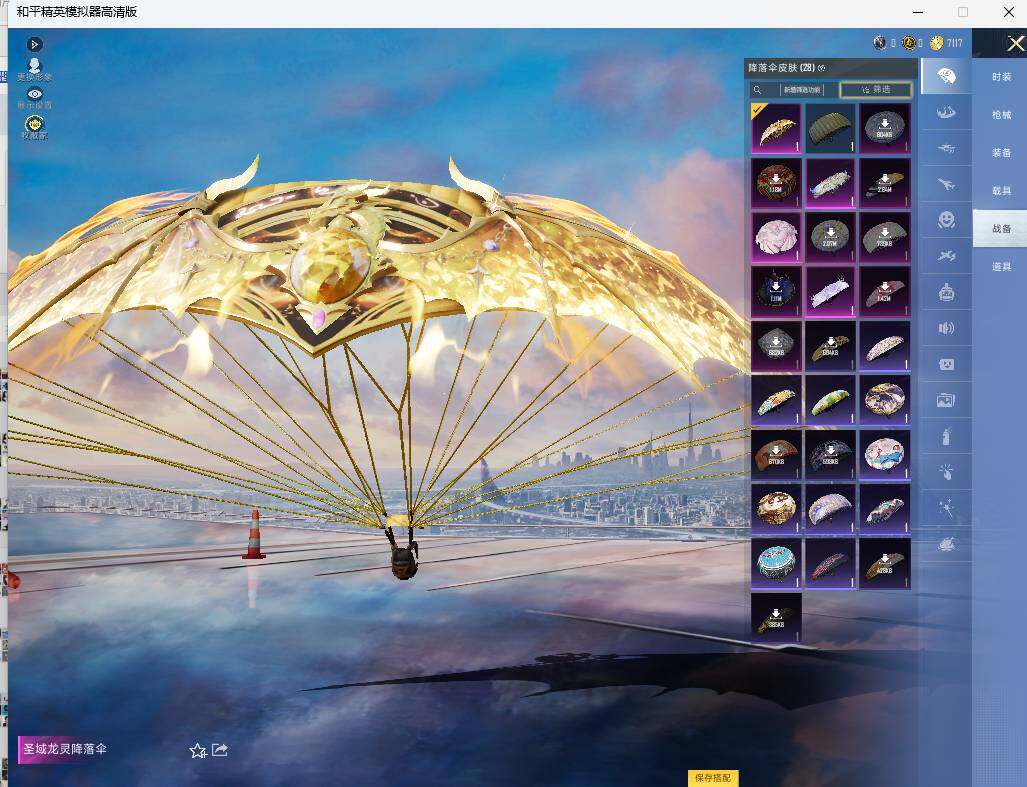Viewport: 1027px width, 787px height.
Task: Open the ship-shaped category icon in sidebar
Action: [x=946, y=113]
